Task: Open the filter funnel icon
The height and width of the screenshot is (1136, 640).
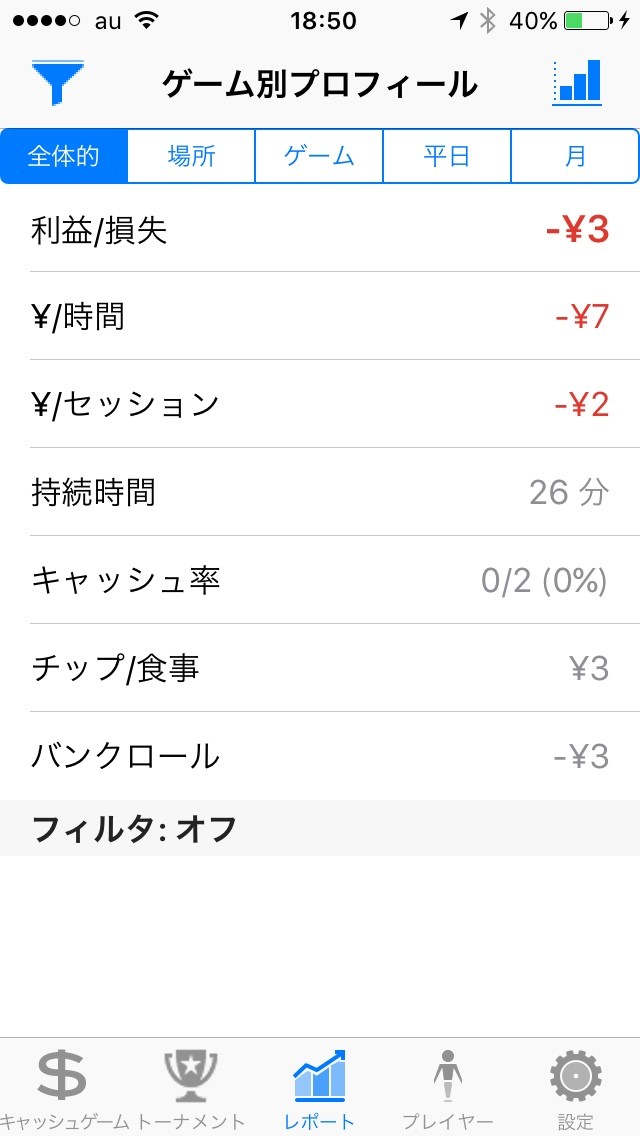Action: coord(58,82)
